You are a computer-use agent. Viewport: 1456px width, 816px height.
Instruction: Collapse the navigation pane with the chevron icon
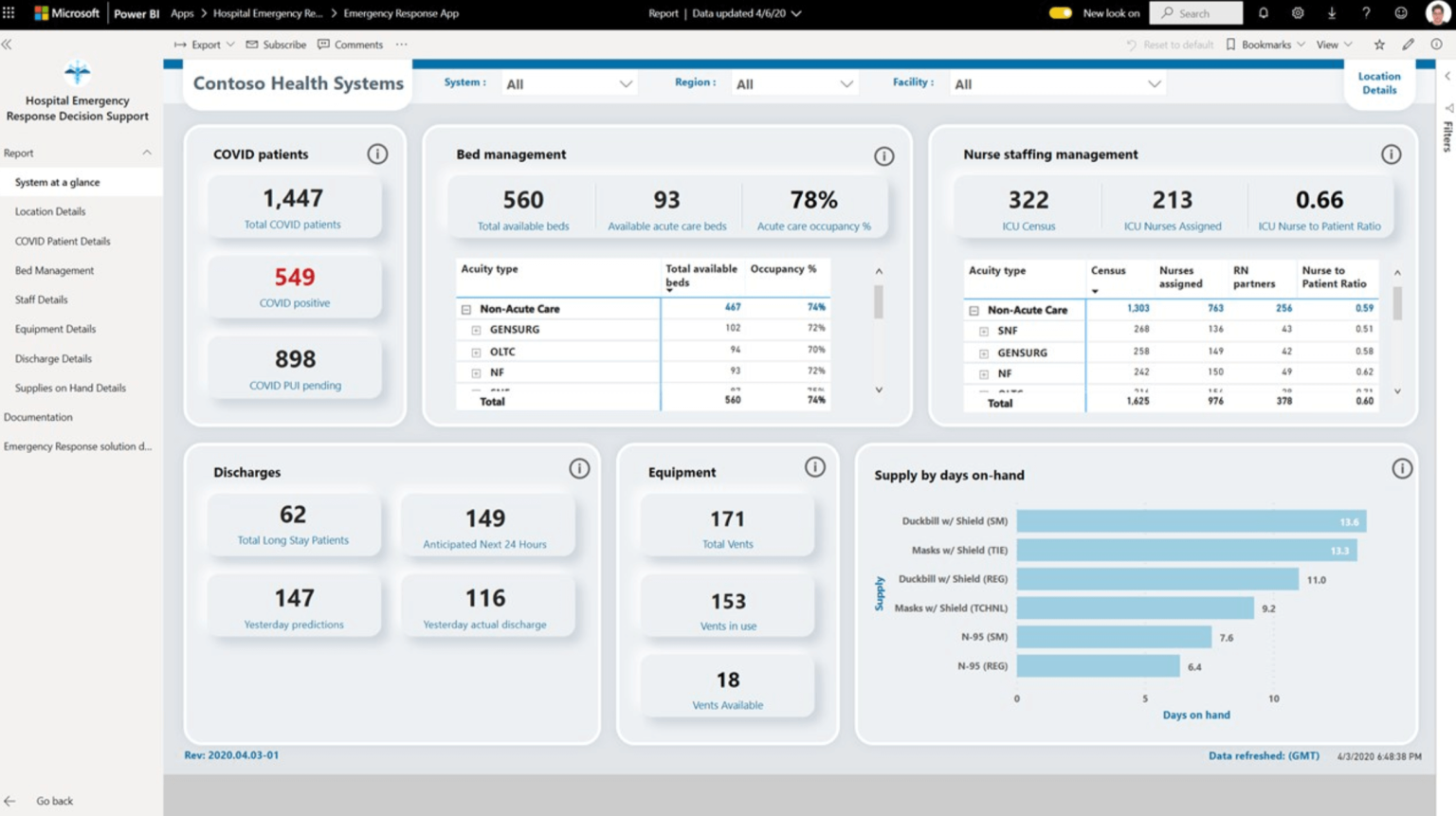7,44
